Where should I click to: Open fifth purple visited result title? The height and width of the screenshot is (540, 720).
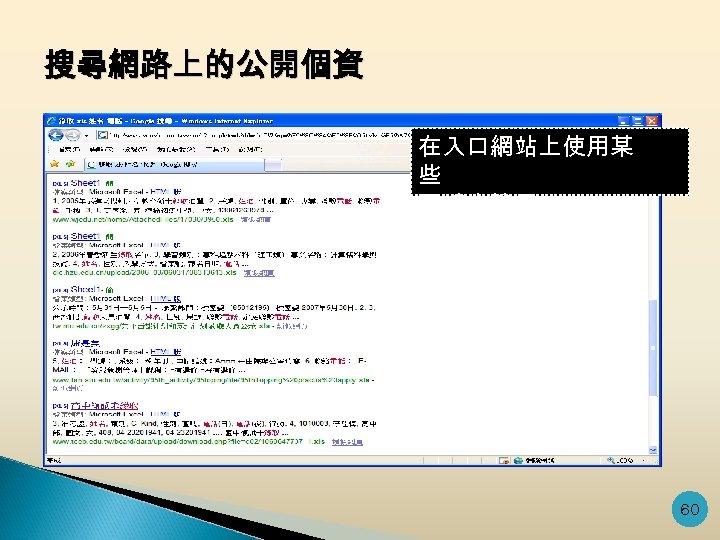tap(104, 406)
